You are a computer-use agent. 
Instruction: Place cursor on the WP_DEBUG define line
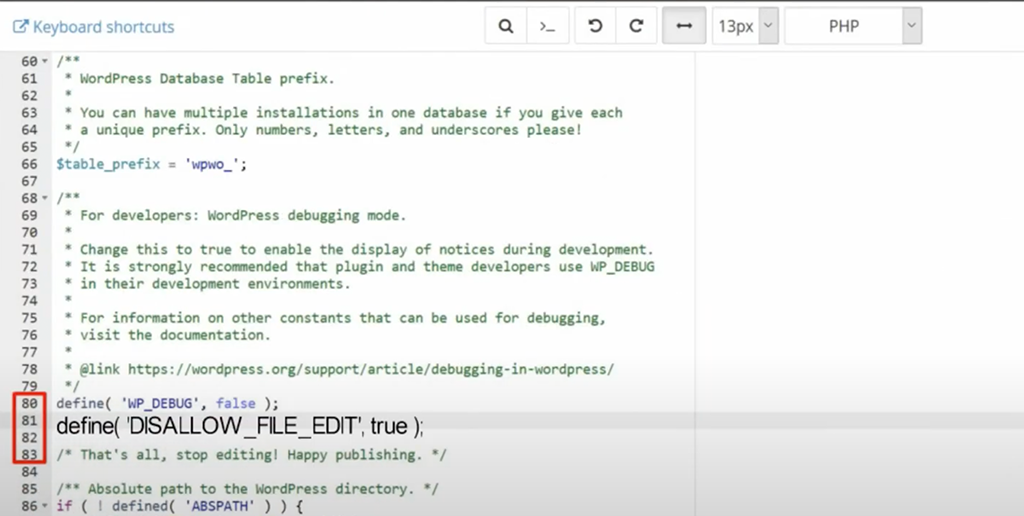167,403
